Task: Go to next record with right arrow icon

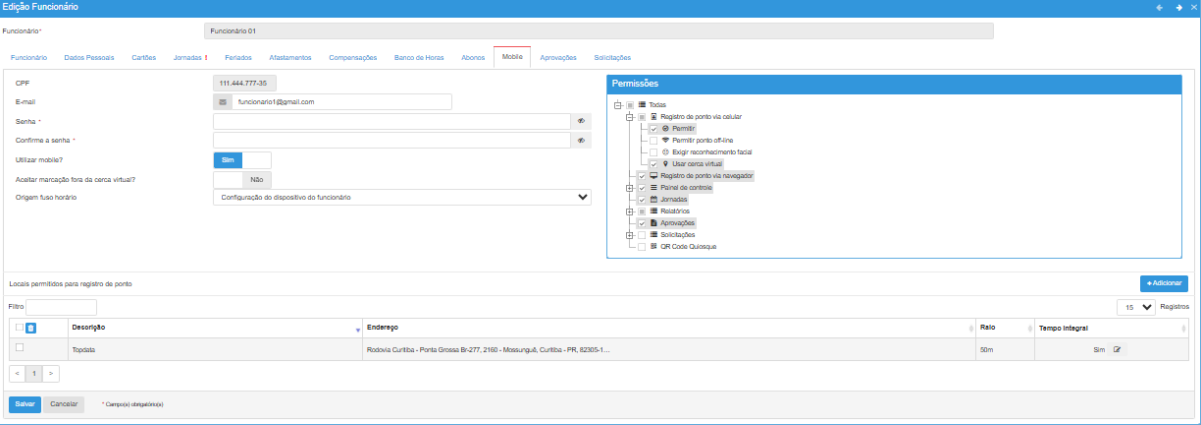Action: coord(1179,7)
